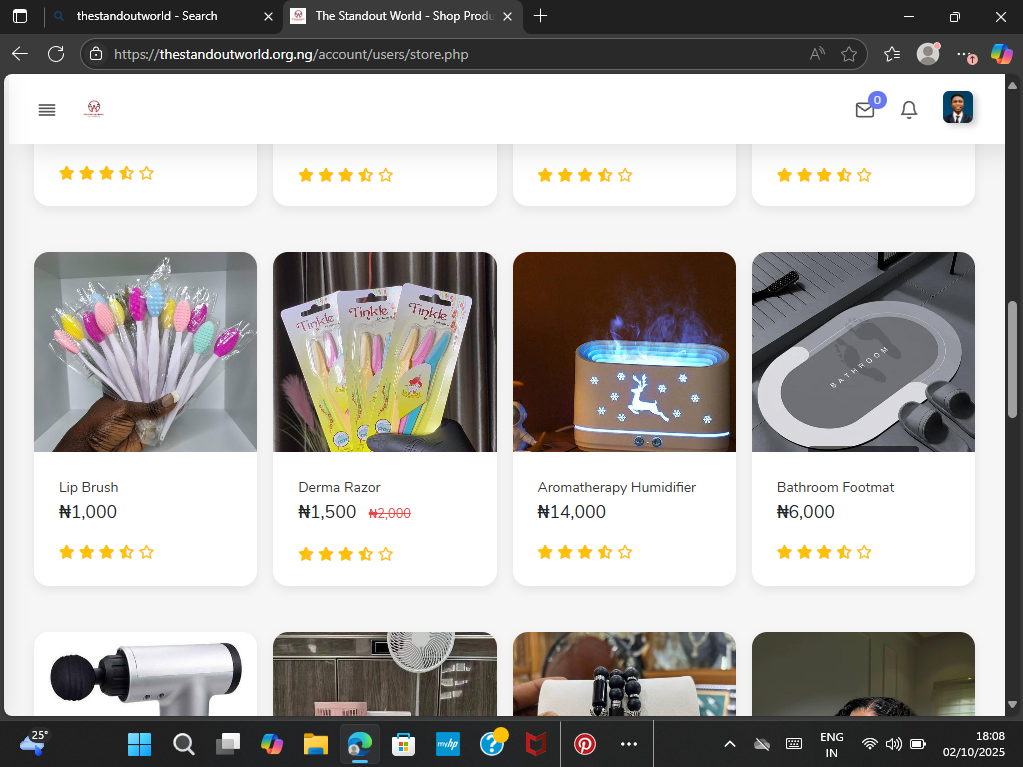
Task: Open the user profile avatar menu
Action: (x=957, y=108)
